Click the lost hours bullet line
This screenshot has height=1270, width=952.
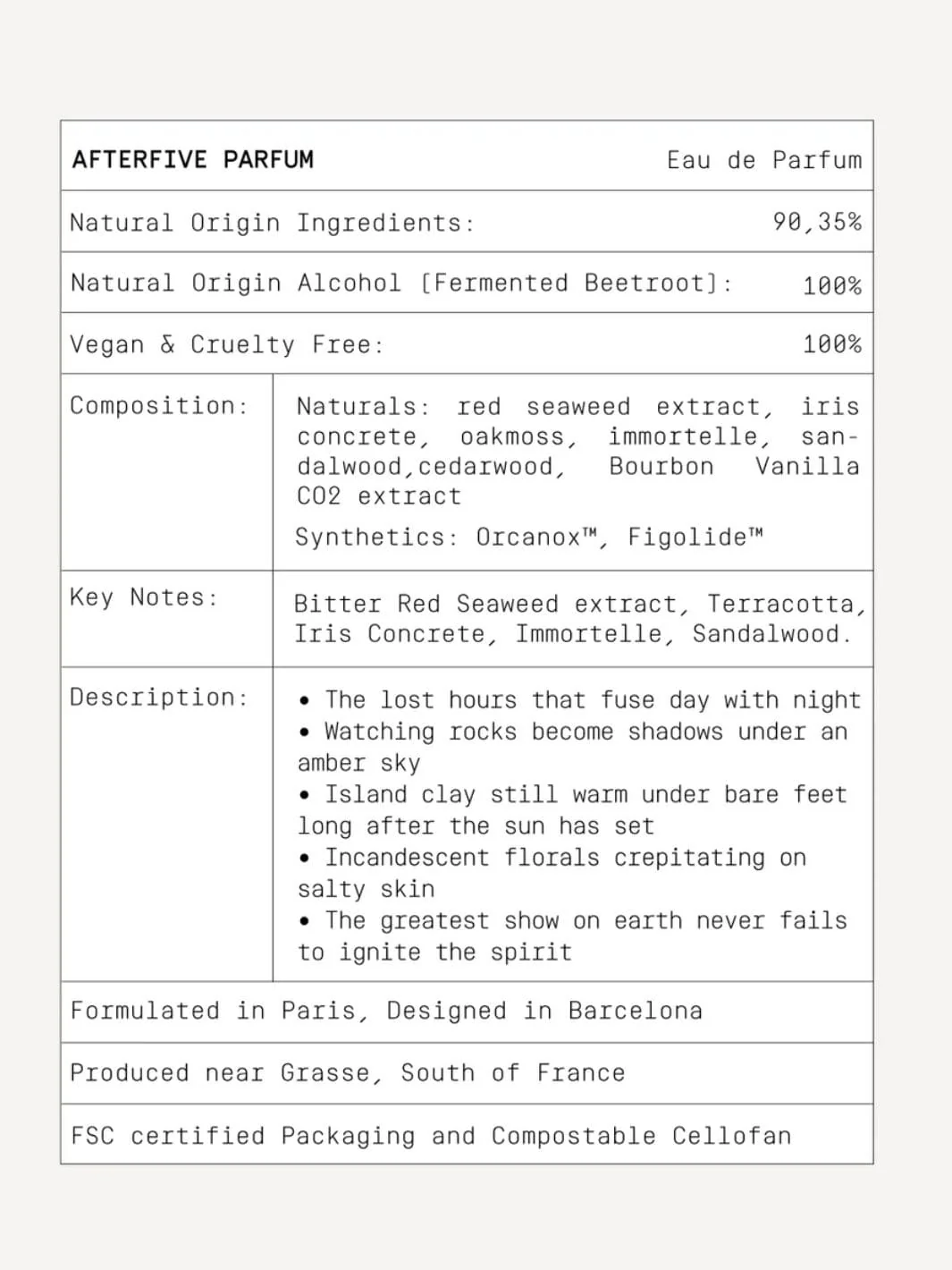coord(579,700)
